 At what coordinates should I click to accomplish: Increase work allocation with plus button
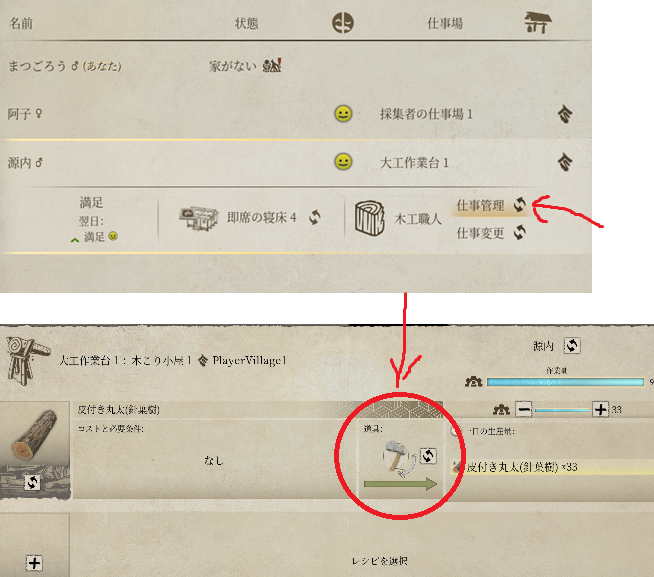(x=600, y=410)
